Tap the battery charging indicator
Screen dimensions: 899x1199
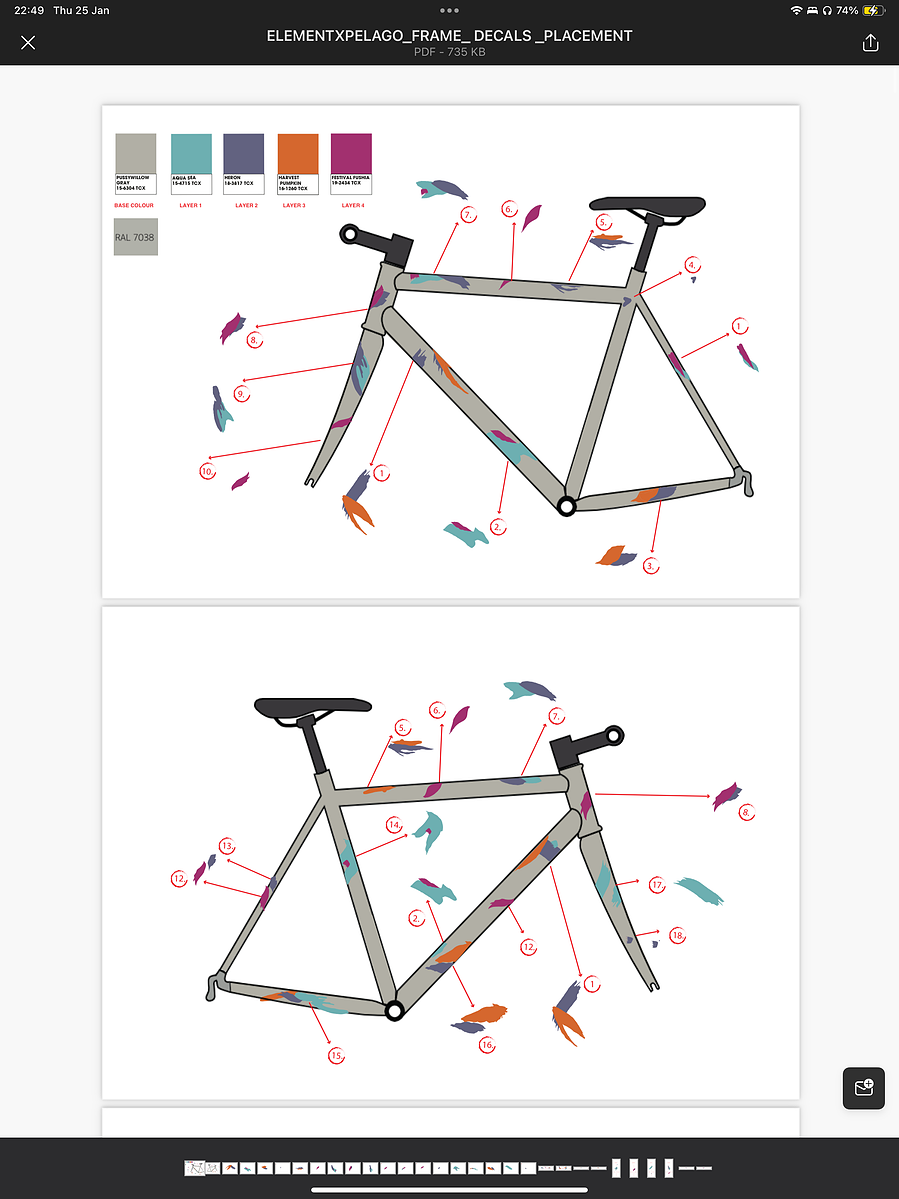point(873,11)
